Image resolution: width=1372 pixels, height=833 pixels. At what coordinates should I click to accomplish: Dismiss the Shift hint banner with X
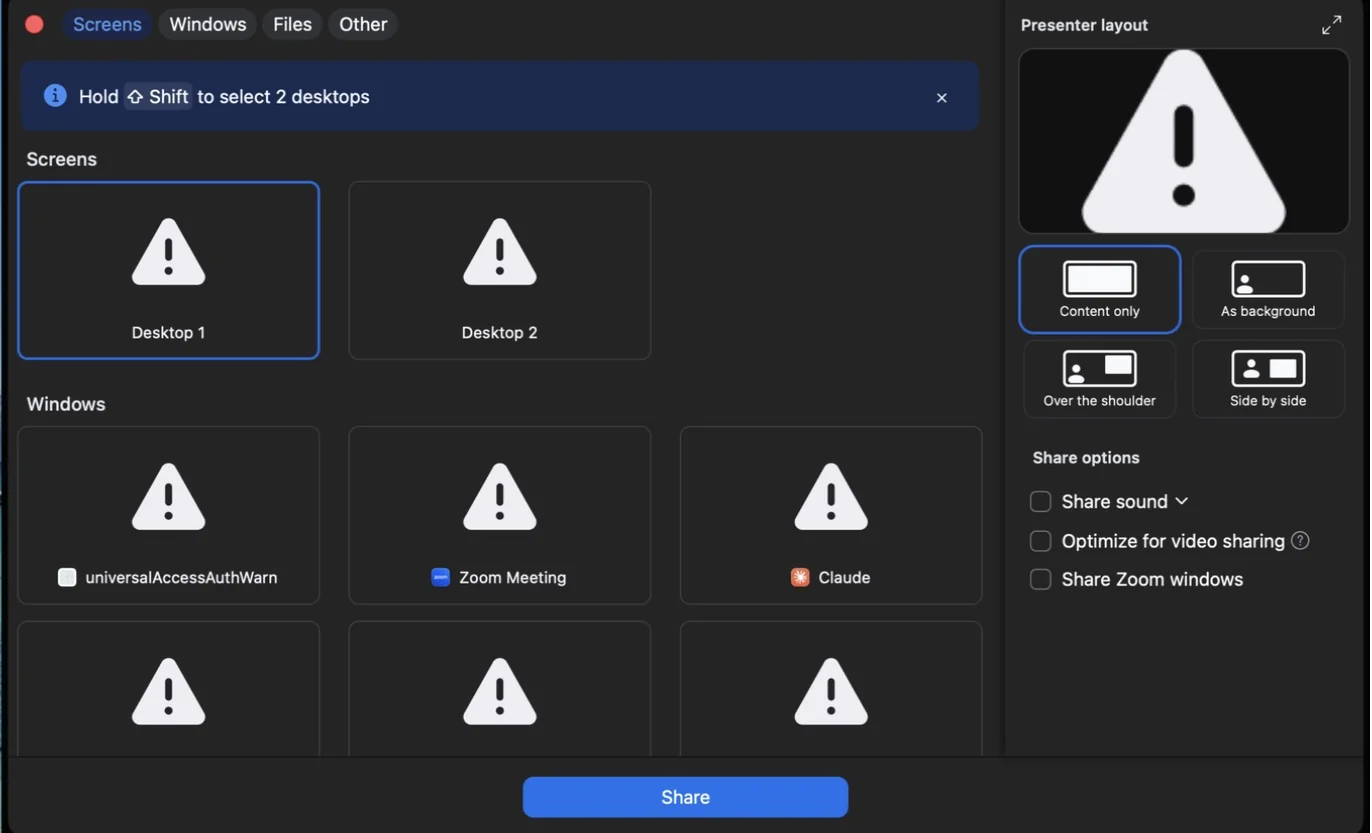click(941, 98)
